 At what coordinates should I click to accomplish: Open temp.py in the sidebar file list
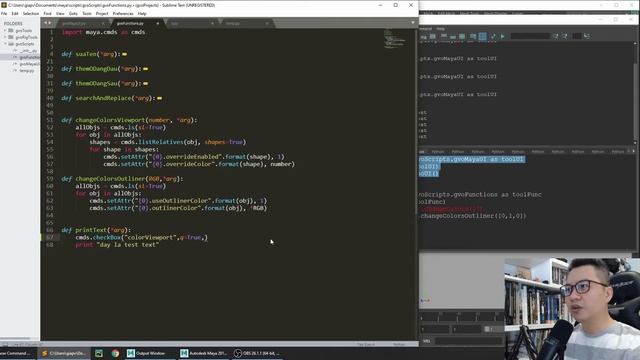tap(27, 71)
